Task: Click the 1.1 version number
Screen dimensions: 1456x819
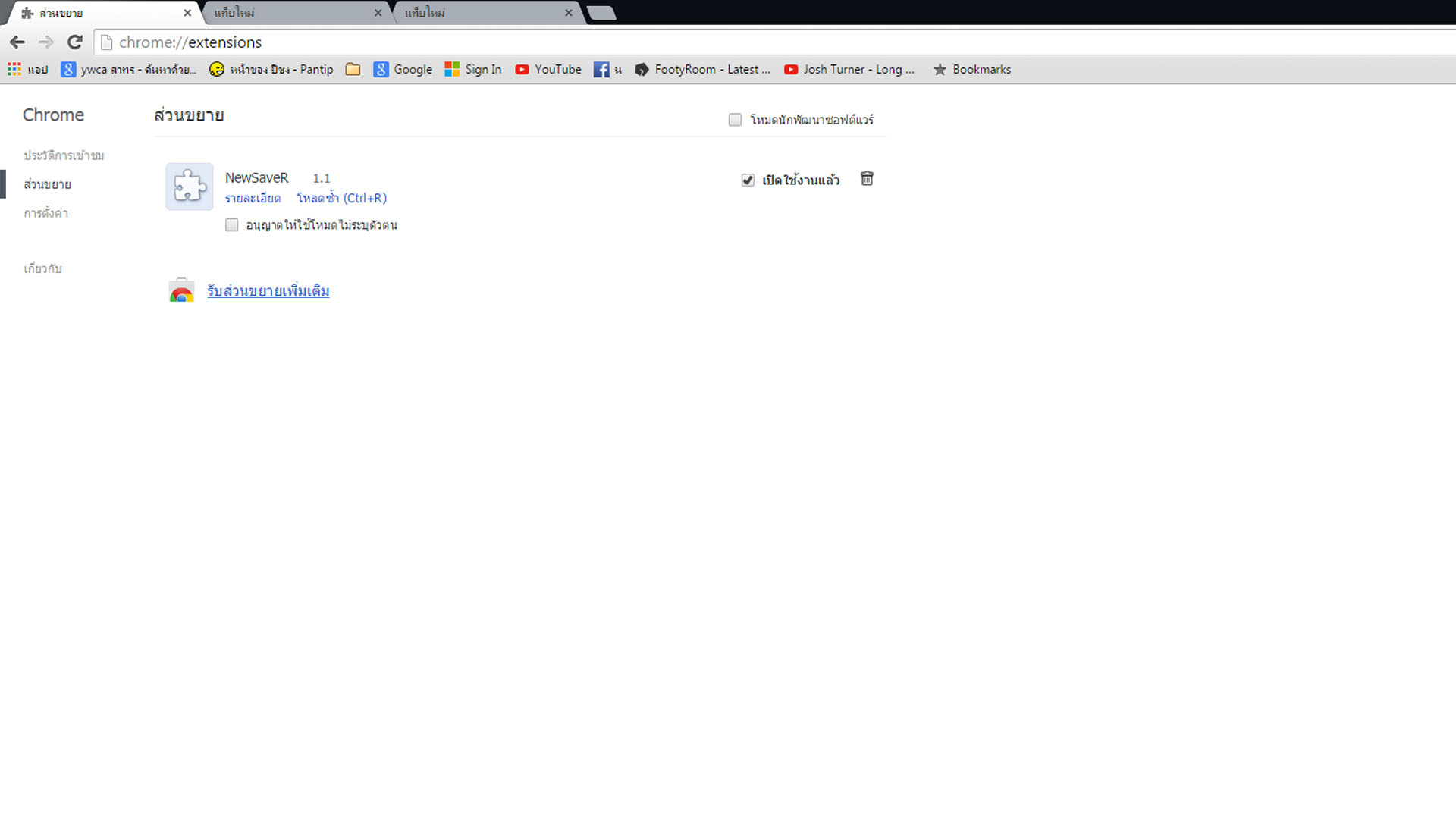Action: (322, 178)
